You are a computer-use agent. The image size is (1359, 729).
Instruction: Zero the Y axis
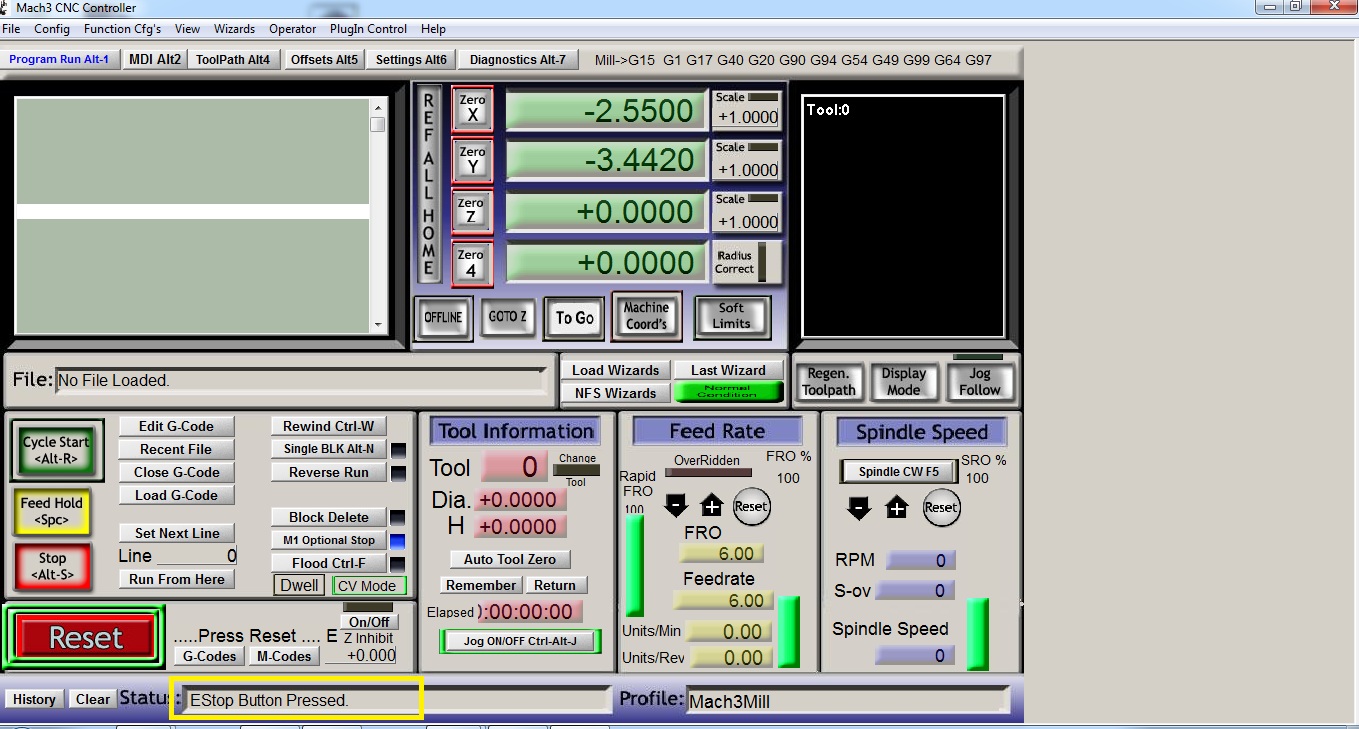point(471,160)
